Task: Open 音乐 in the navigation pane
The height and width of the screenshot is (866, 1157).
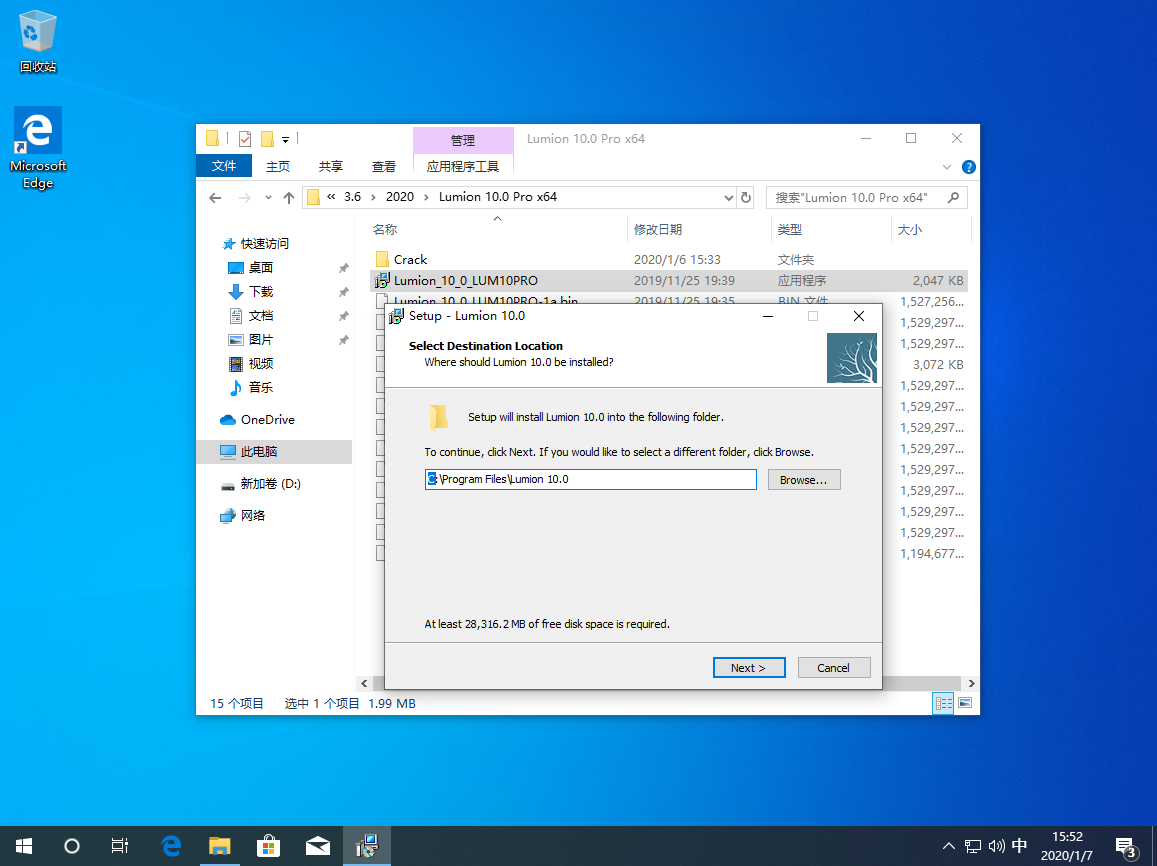Action: pyautogui.click(x=260, y=387)
